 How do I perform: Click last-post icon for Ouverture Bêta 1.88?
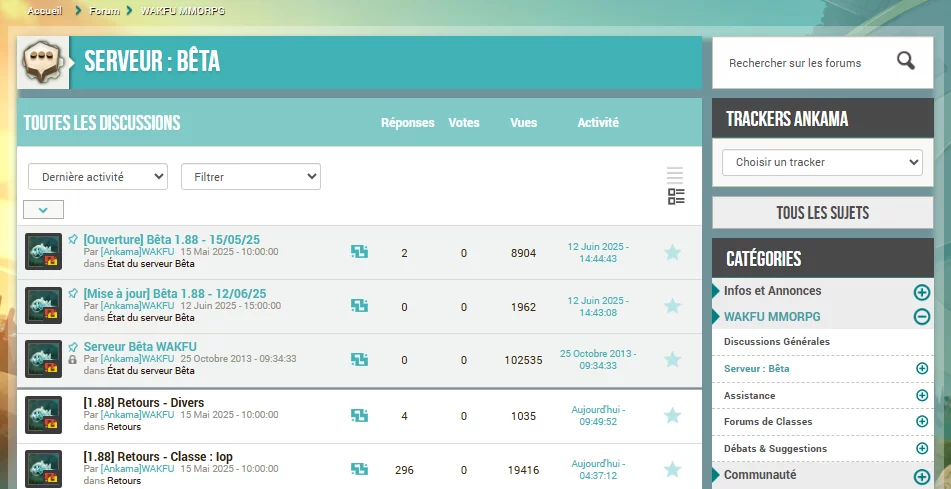pos(359,252)
